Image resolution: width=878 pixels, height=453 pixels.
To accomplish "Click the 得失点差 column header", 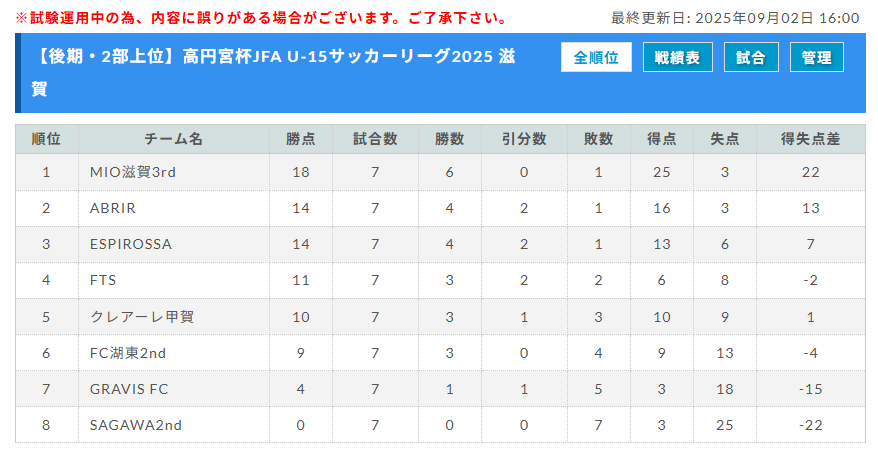I will click(811, 139).
